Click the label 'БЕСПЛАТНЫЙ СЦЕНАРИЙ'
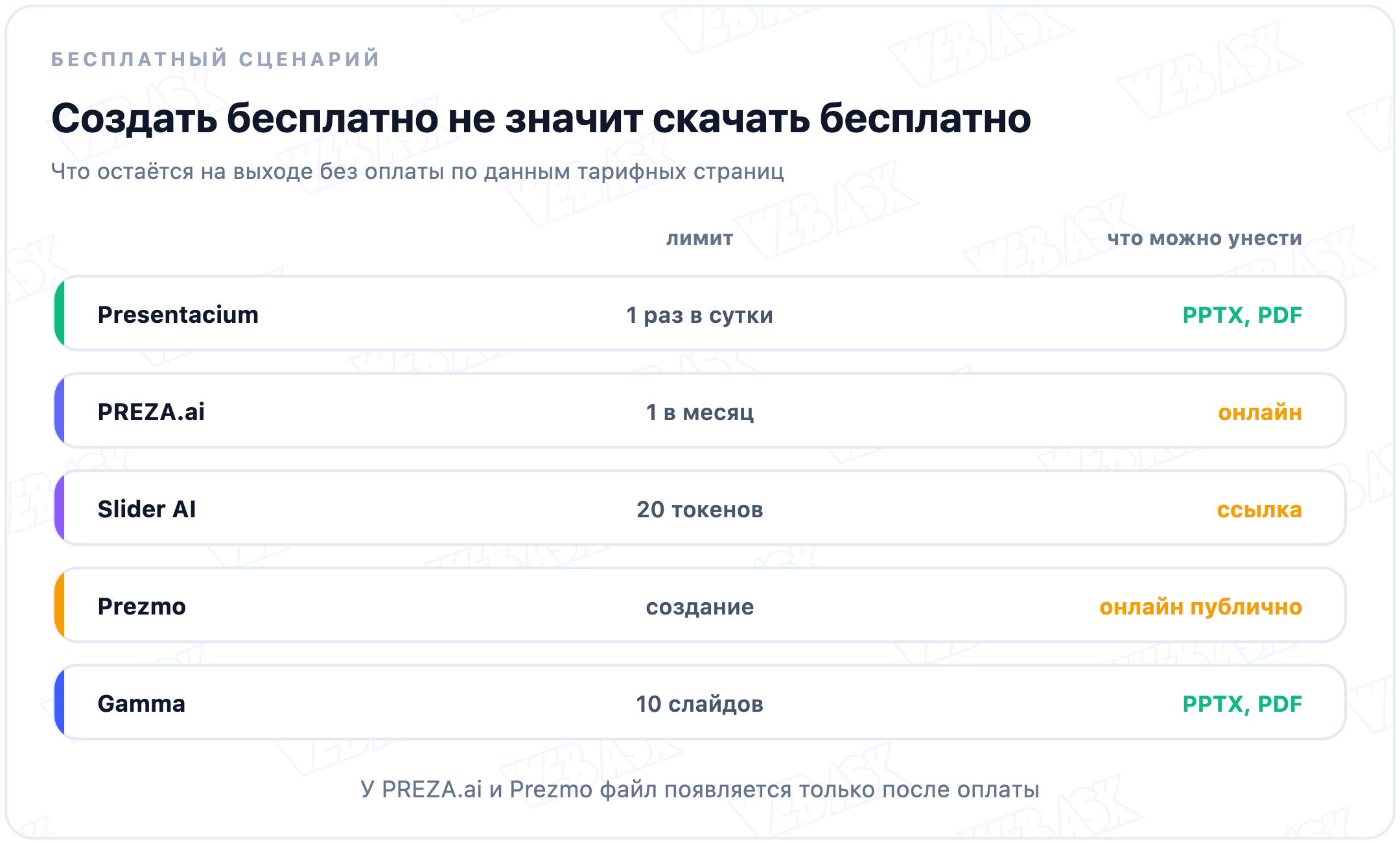The width and height of the screenshot is (1400, 844). [x=216, y=59]
